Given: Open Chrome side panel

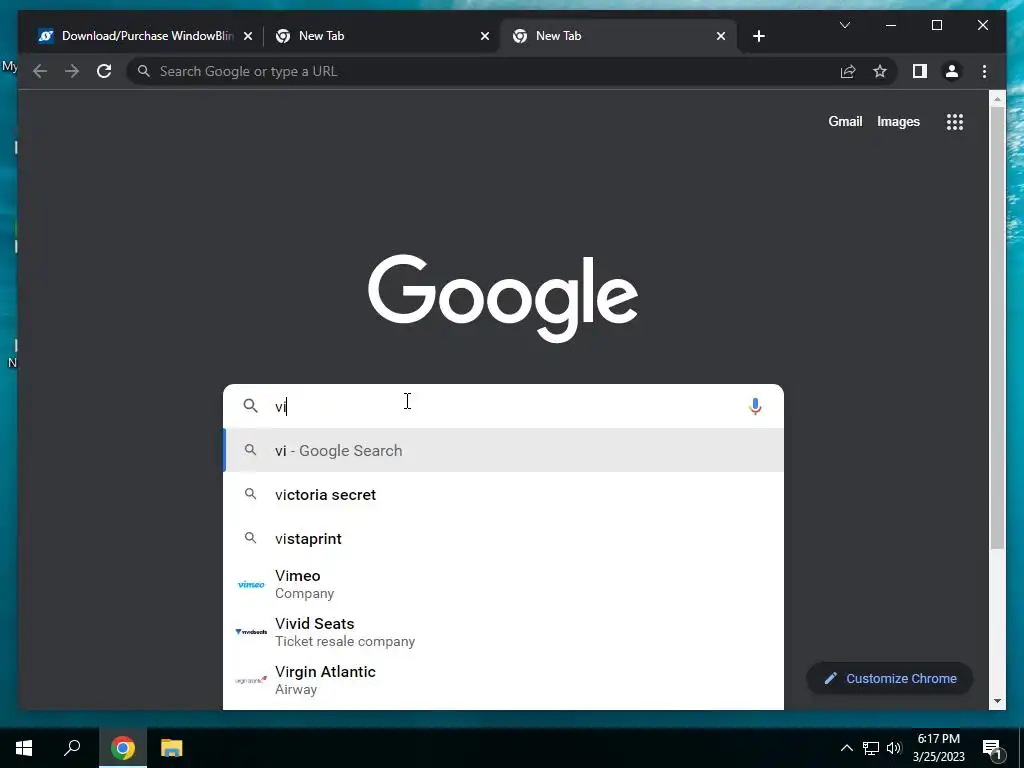Looking at the screenshot, I should (920, 71).
